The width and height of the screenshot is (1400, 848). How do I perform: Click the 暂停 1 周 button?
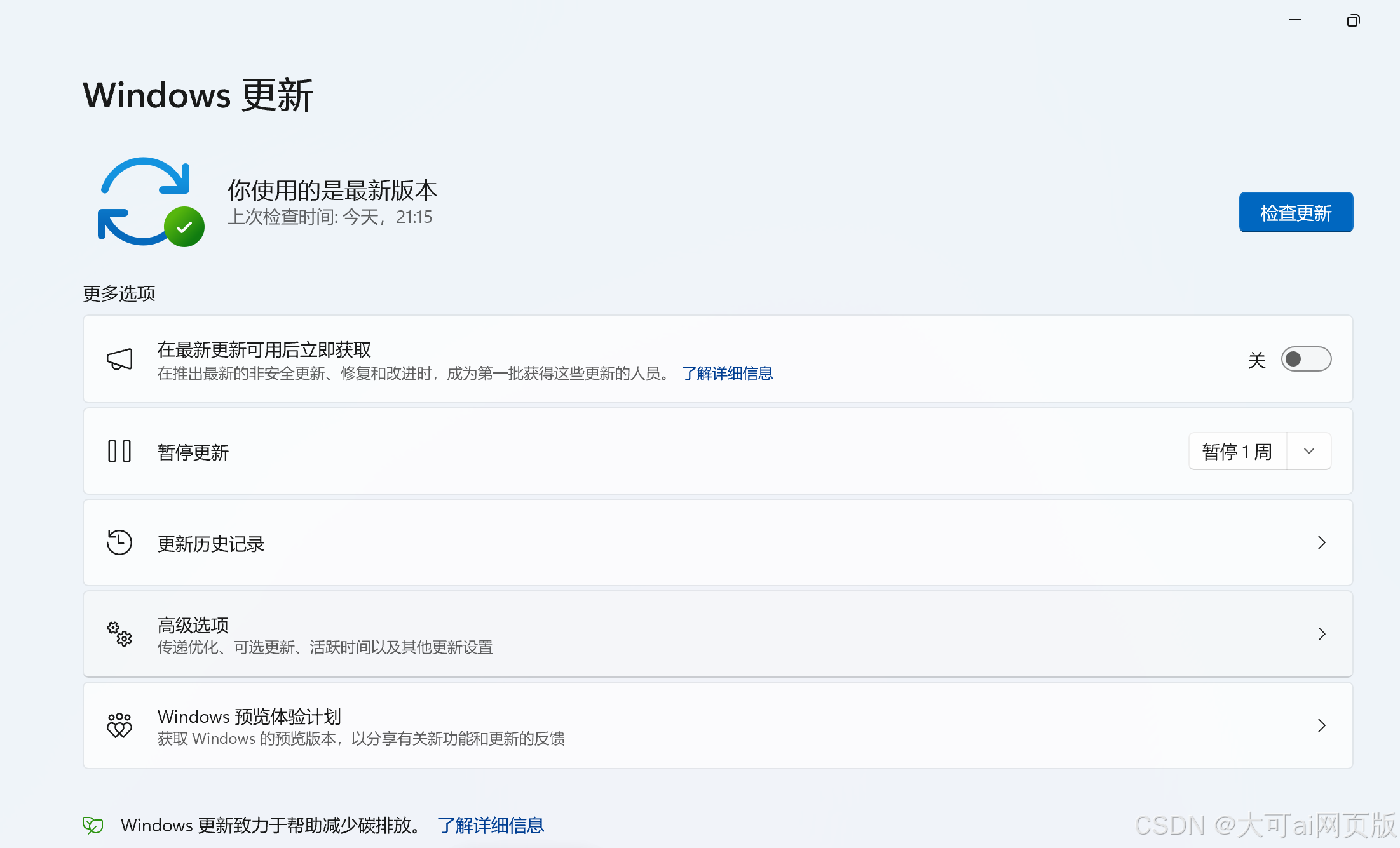(x=1237, y=451)
